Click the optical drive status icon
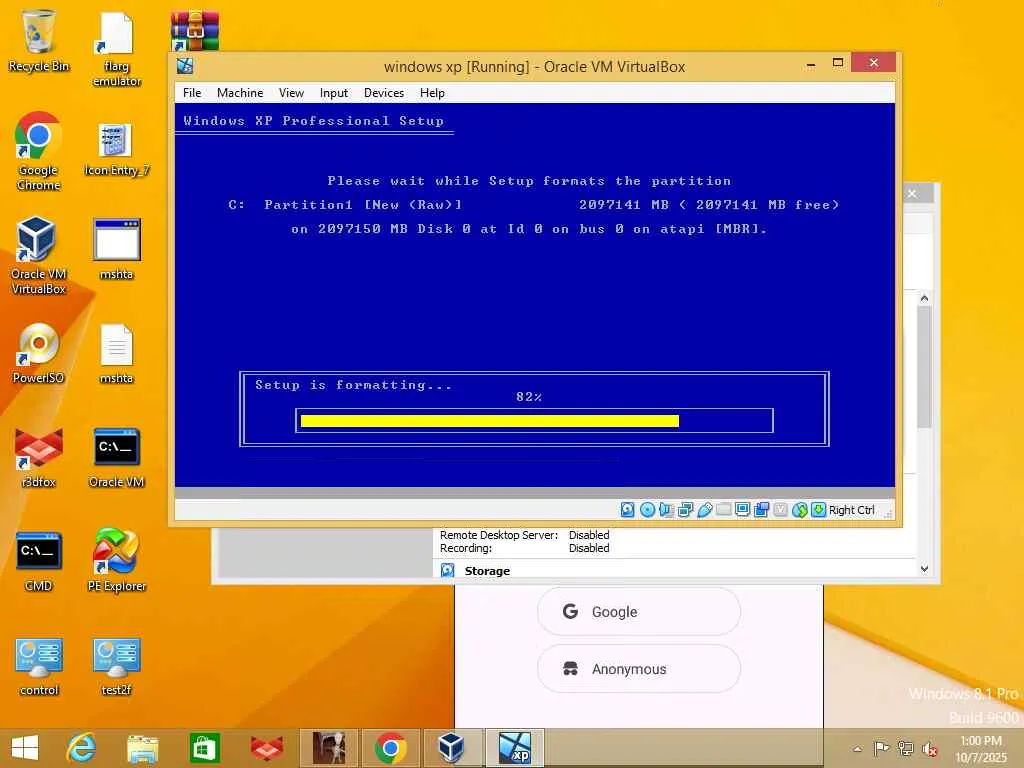This screenshot has width=1024, height=768. (x=647, y=510)
